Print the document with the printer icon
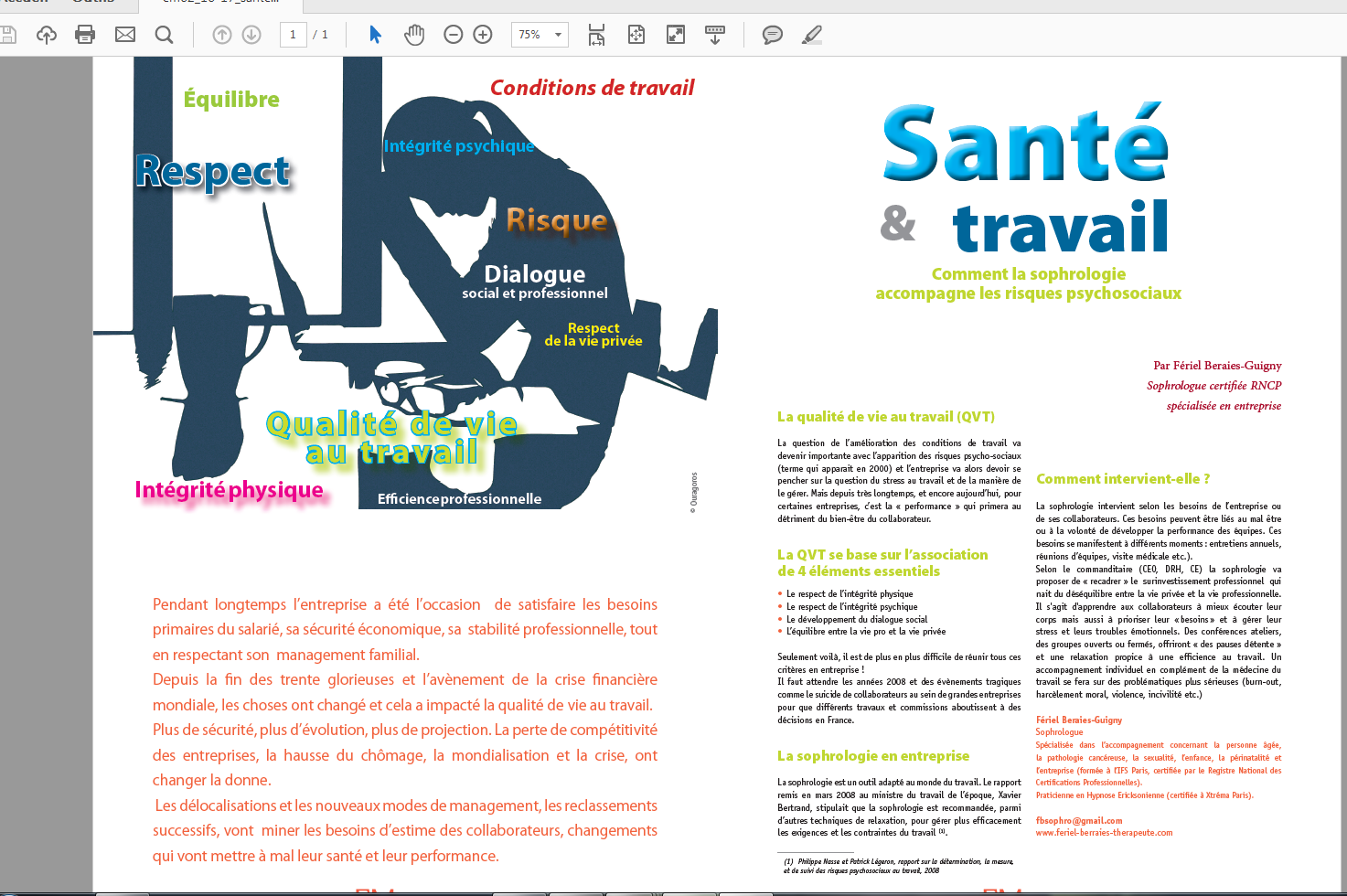 tap(85, 35)
